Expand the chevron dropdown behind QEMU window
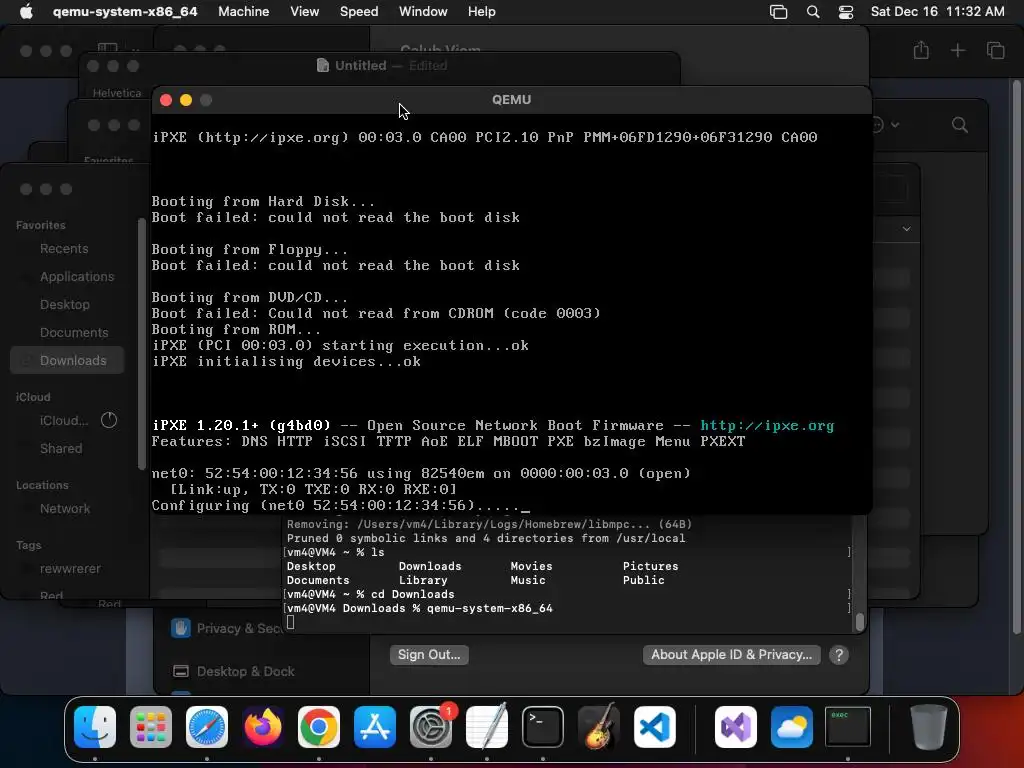Screen dimensions: 1024x768 pyautogui.click(x=906, y=229)
